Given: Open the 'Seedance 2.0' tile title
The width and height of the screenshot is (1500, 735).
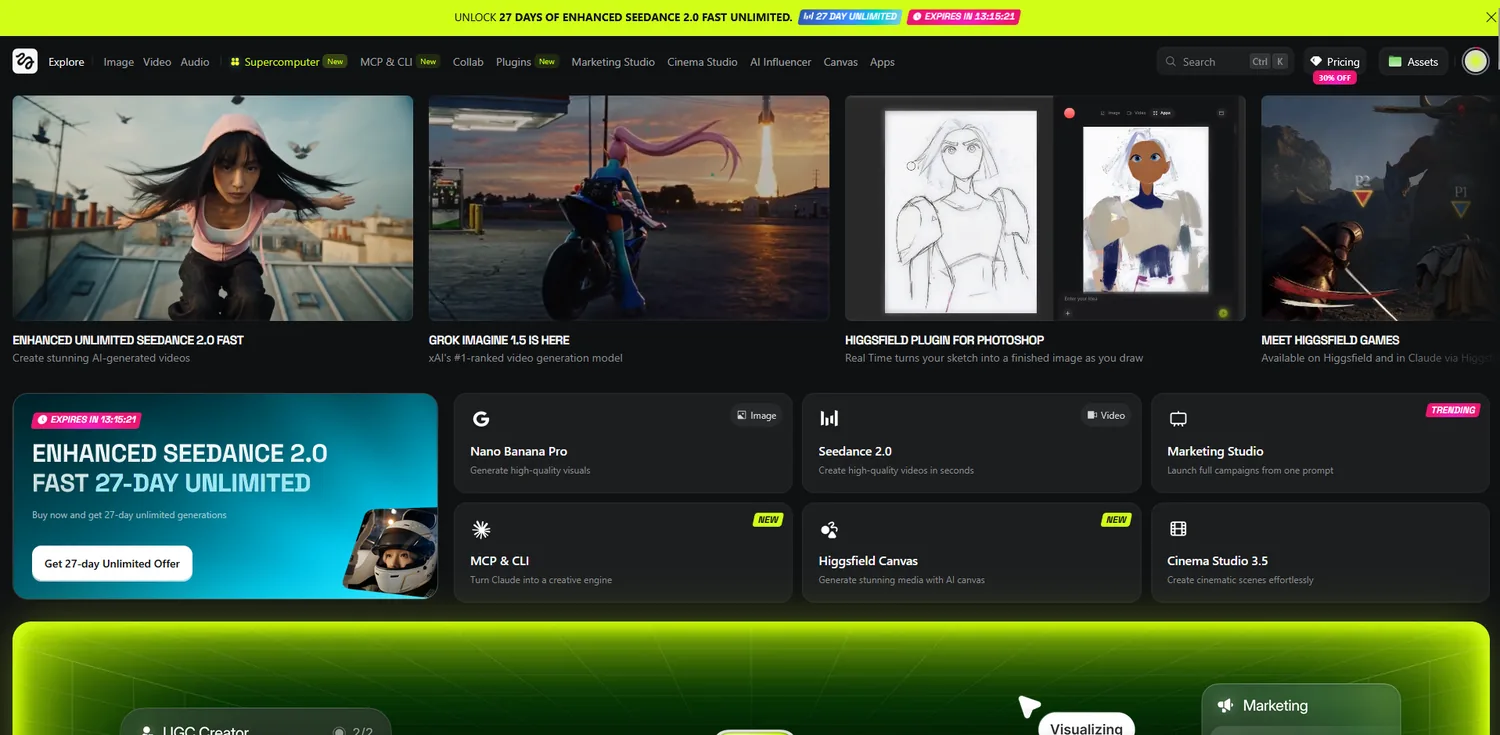Looking at the screenshot, I should coord(855,451).
